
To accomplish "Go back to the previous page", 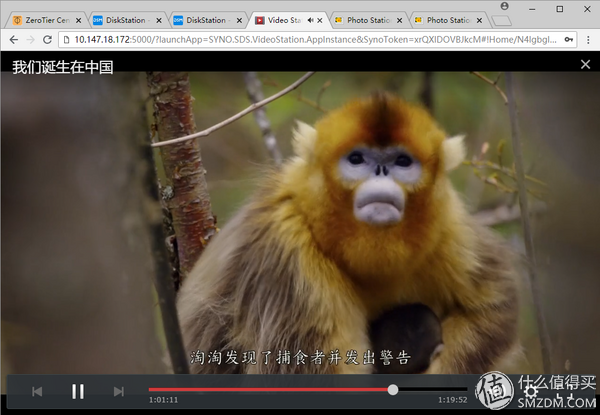I will click(x=13, y=39).
